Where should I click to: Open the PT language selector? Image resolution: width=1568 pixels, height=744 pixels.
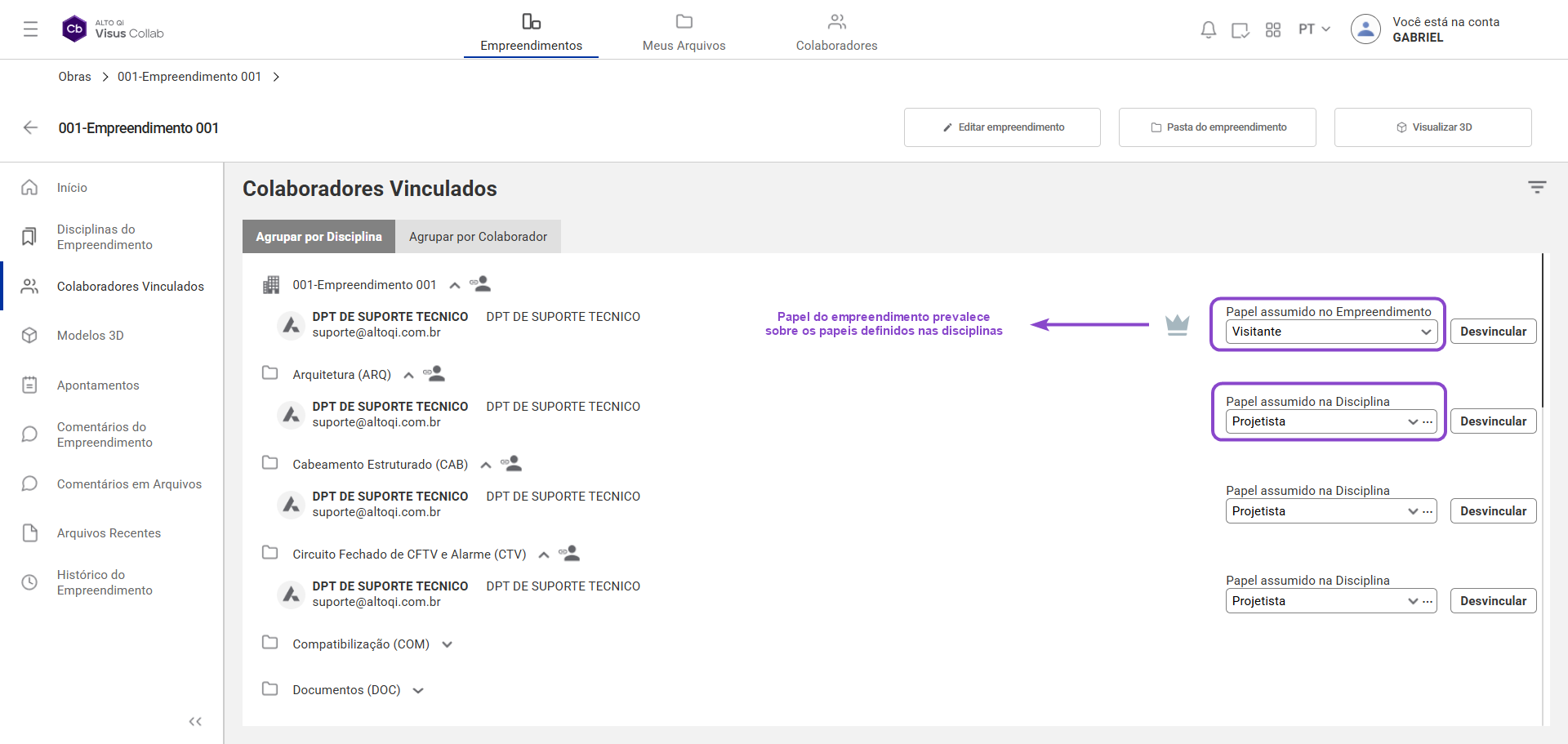(1314, 29)
